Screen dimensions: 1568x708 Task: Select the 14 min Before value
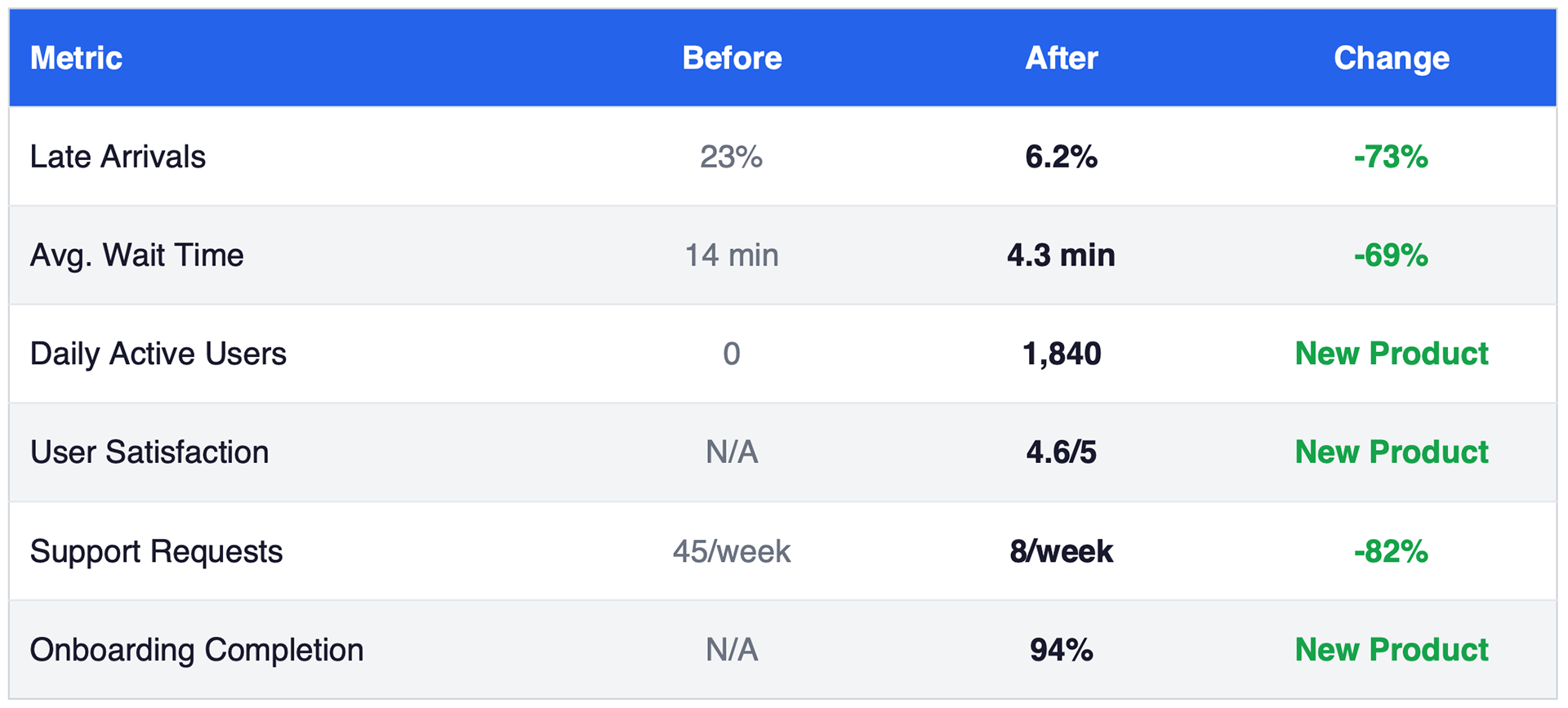click(731, 256)
